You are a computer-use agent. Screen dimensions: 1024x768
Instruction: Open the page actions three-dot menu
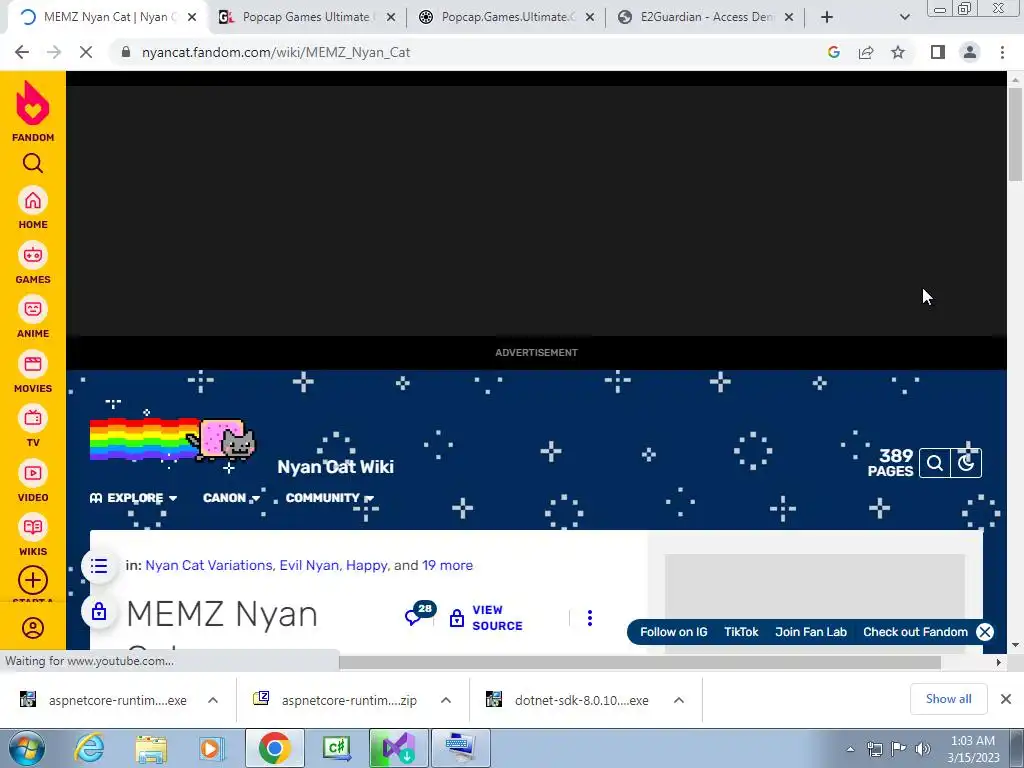(x=590, y=618)
